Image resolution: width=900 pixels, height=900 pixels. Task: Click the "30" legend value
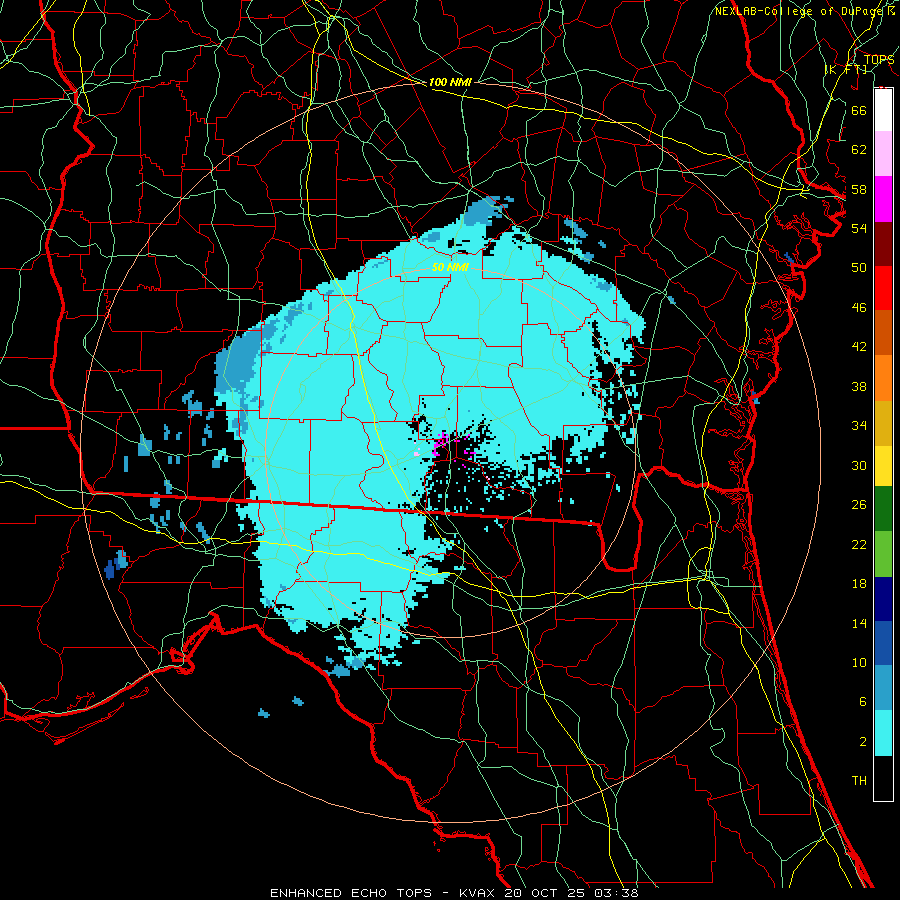(x=859, y=465)
